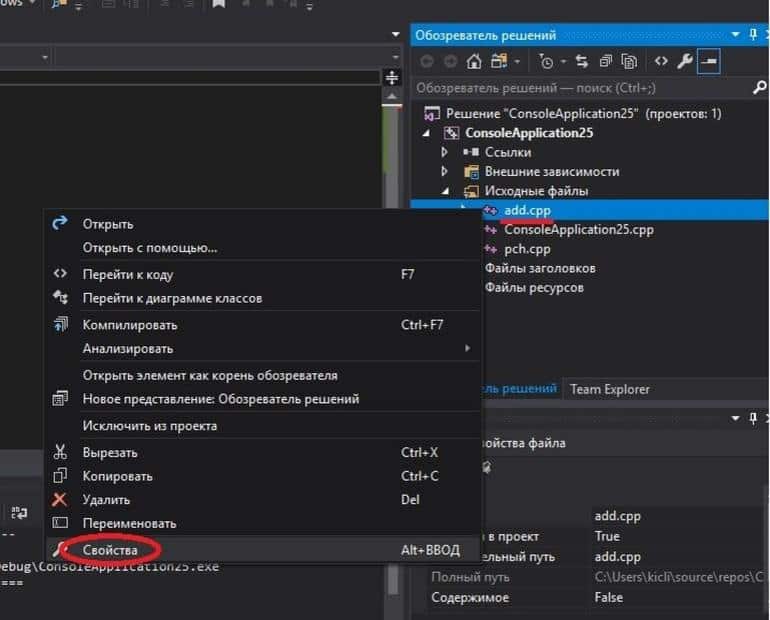770x620 pixels.
Task: Click the Содержимое property label
Action: 470,597
